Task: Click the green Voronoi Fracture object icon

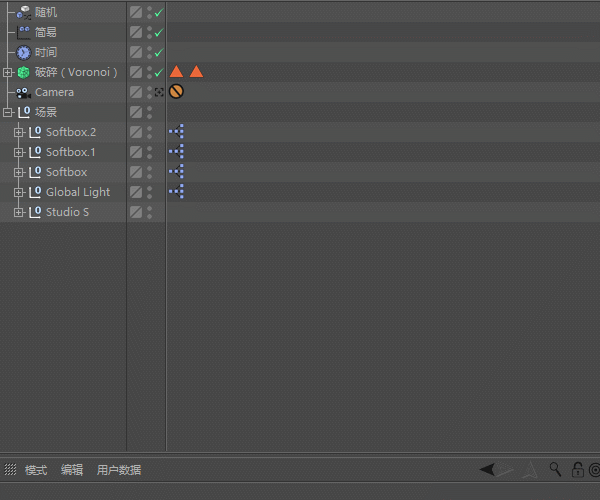Action: tap(24, 72)
